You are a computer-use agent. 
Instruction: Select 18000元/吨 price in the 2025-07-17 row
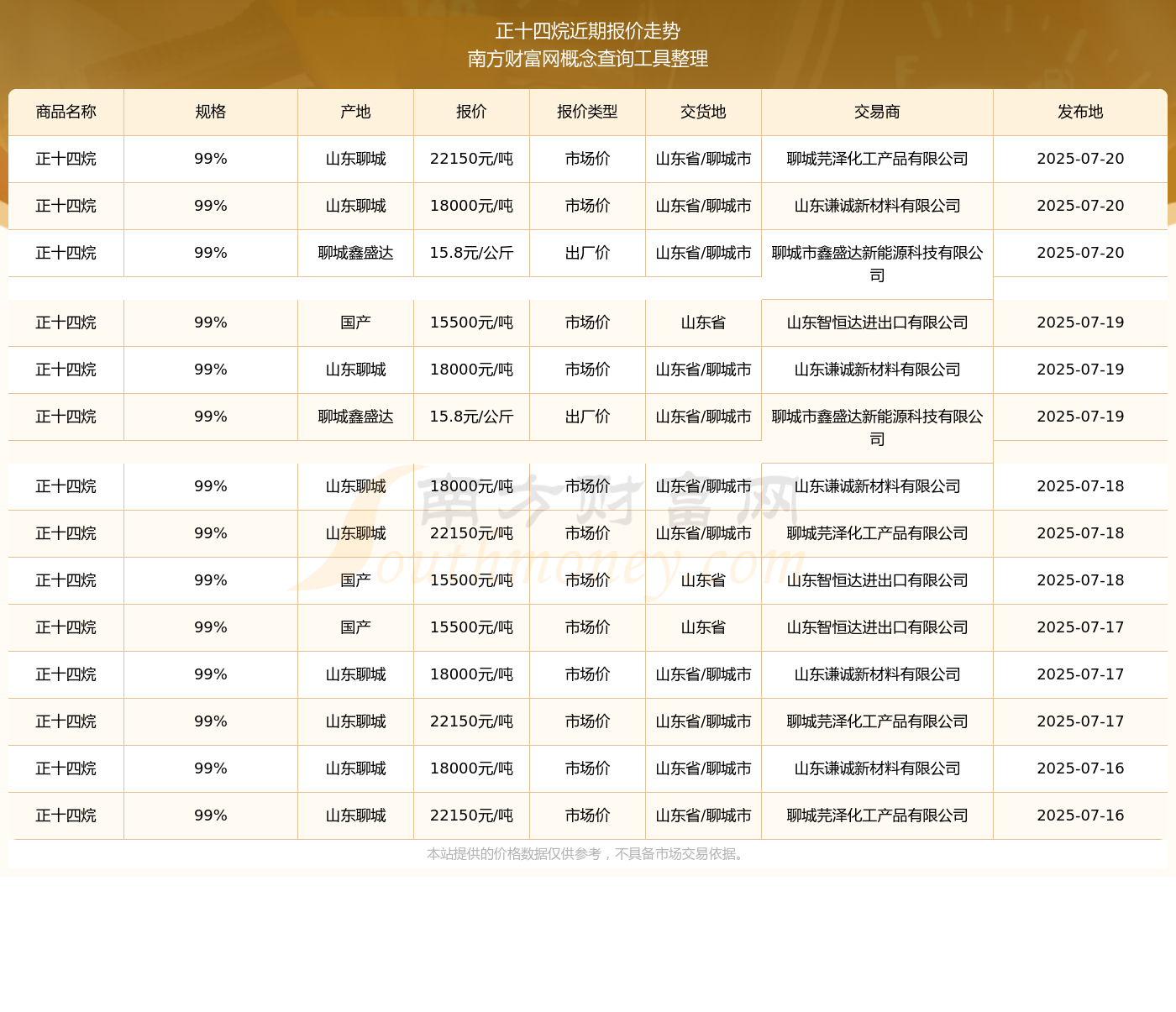[472, 674]
